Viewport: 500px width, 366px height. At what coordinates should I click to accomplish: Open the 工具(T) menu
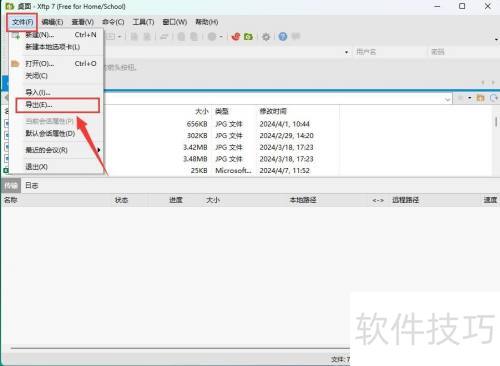(x=143, y=22)
